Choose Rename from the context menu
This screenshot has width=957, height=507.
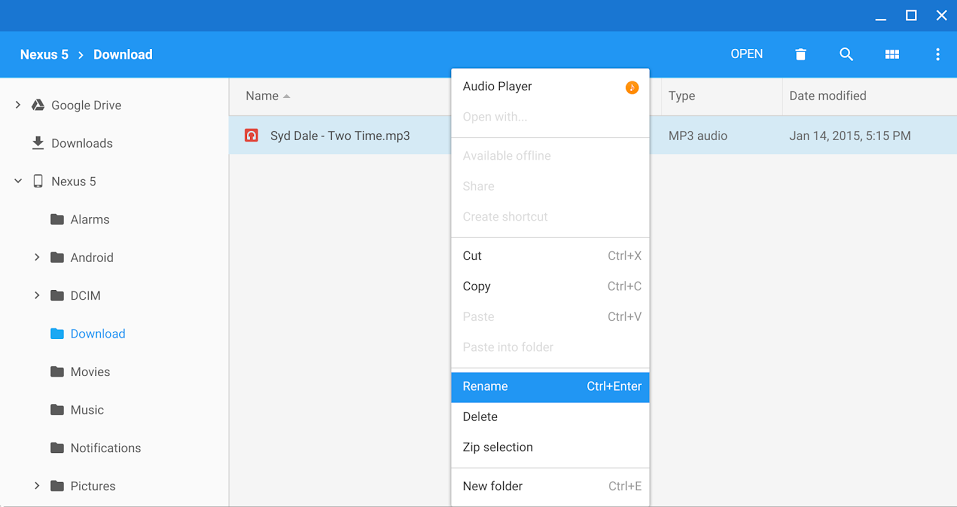point(550,387)
